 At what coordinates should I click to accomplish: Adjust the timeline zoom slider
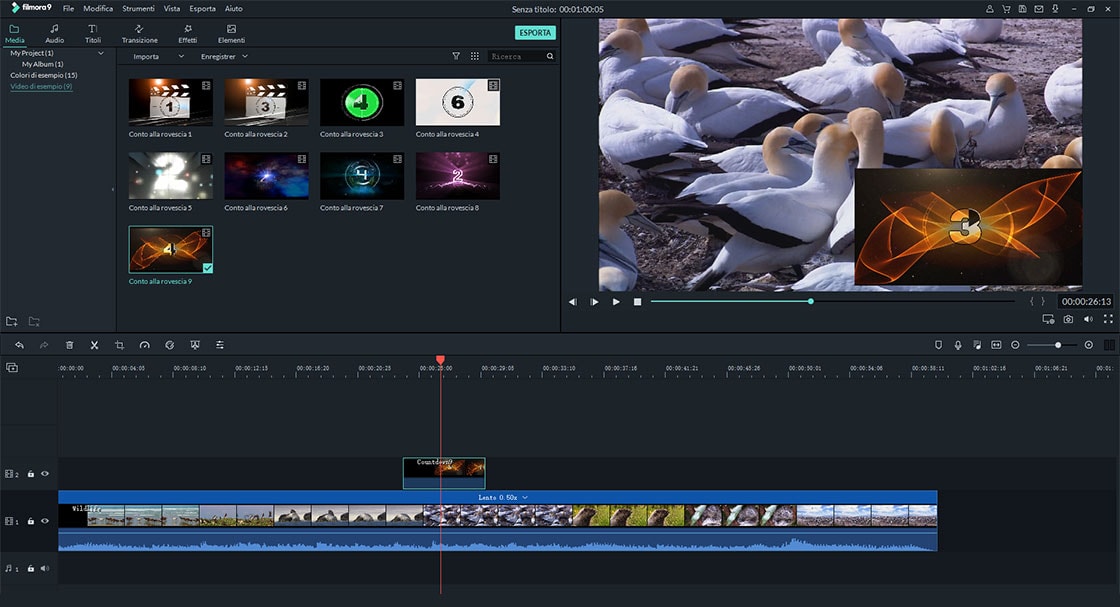click(1052, 345)
